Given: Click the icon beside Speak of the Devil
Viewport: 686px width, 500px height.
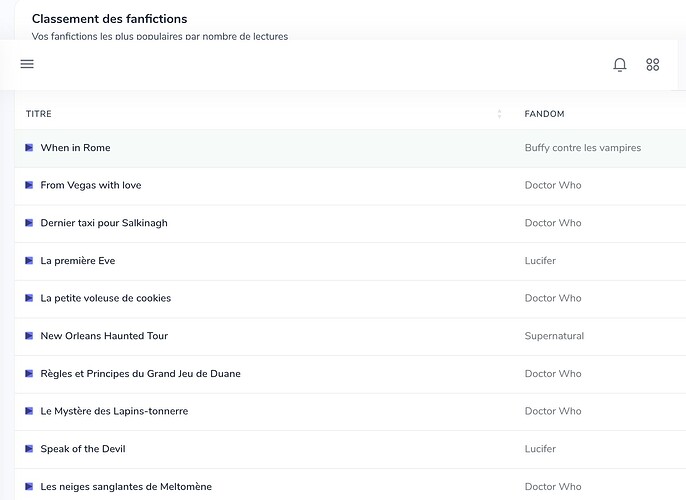Looking at the screenshot, I should click(x=29, y=449).
